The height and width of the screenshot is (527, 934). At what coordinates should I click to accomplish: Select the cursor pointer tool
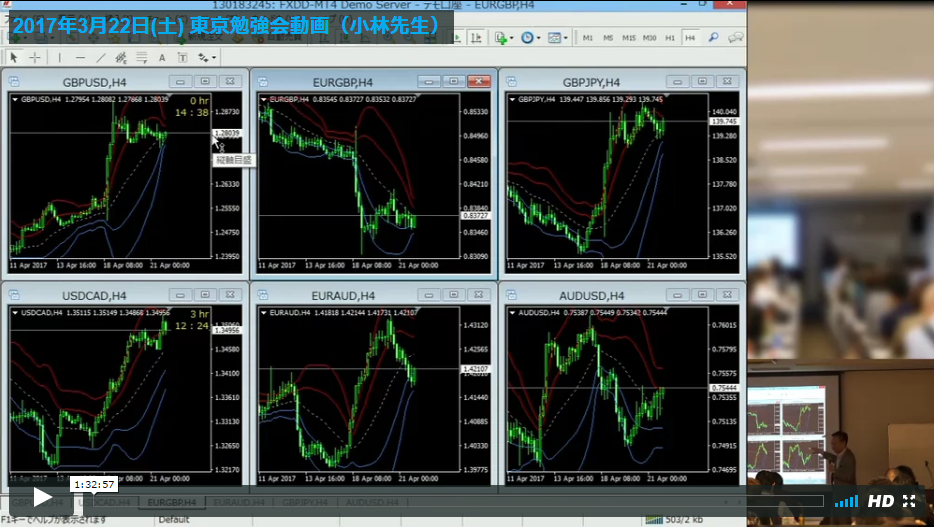coord(14,58)
